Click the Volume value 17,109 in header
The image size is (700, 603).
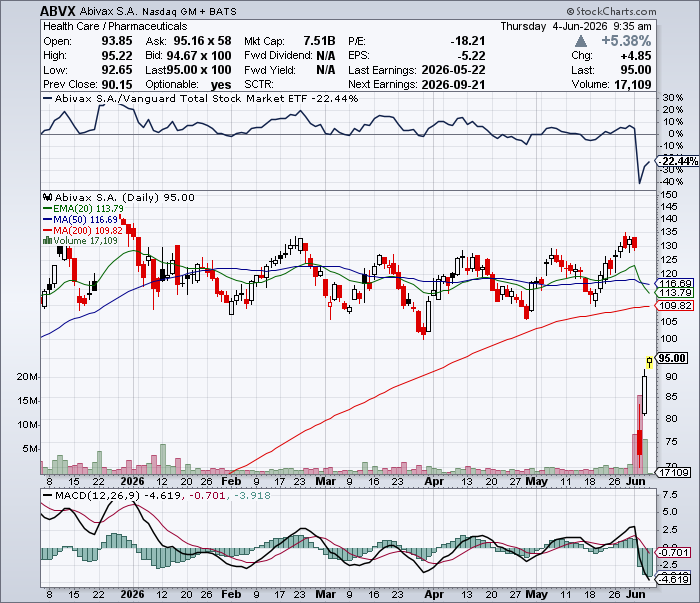click(633, 84)
